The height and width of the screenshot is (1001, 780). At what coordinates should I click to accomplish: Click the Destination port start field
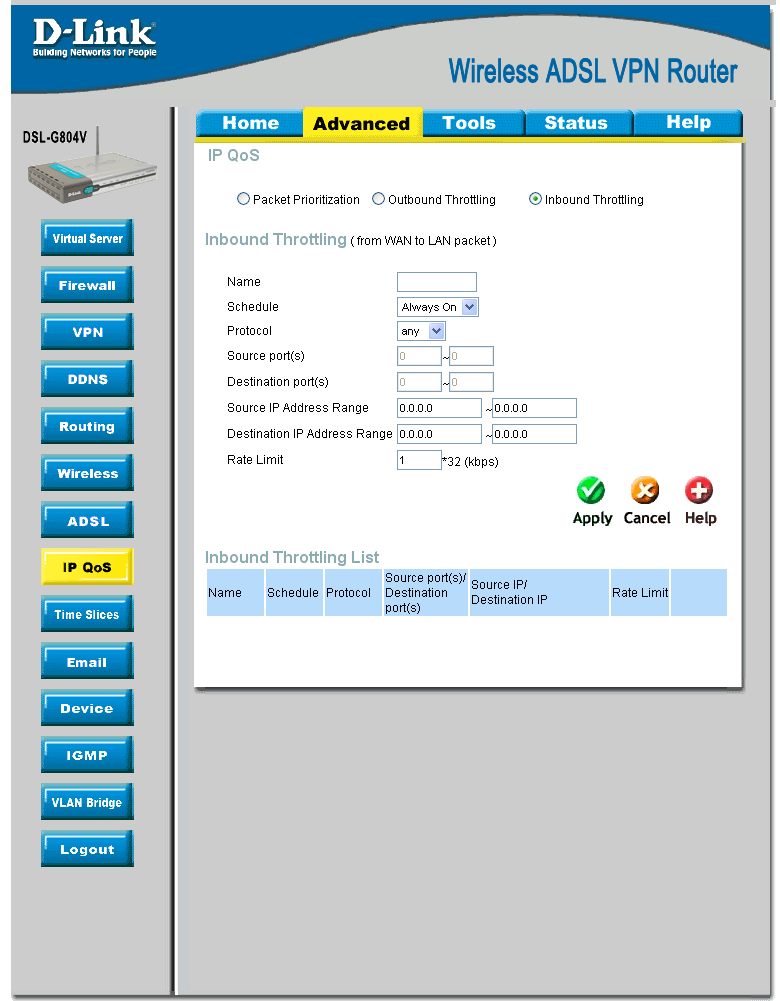[419, 382]
